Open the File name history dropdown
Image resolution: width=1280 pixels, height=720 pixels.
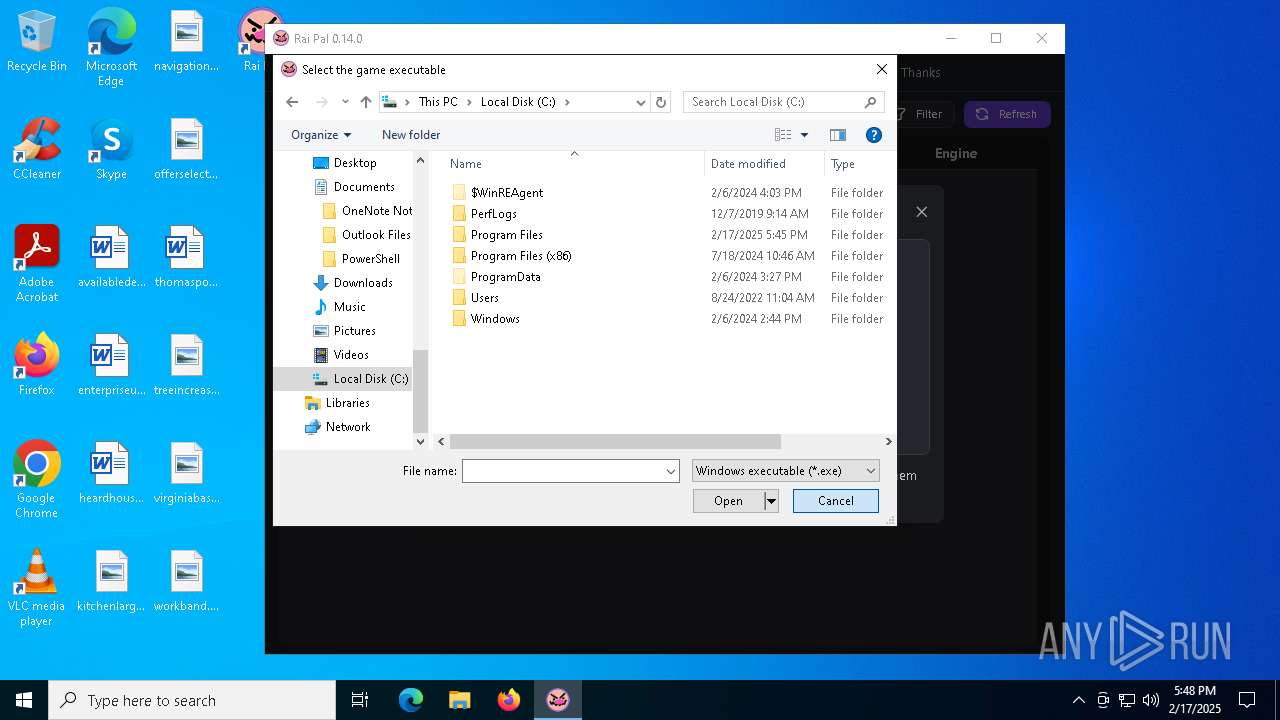[671, 471]
